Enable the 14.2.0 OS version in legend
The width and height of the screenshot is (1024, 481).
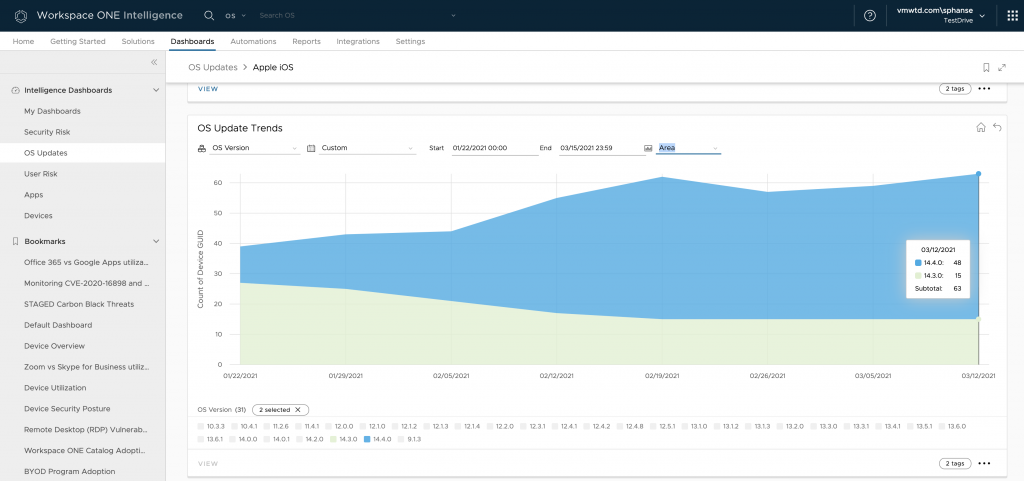(x=302, y=439)
